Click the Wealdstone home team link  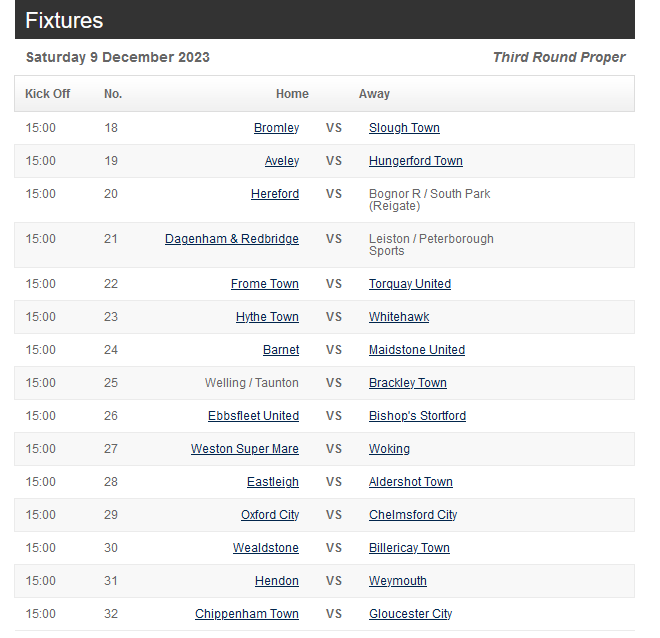pos(266,548)
